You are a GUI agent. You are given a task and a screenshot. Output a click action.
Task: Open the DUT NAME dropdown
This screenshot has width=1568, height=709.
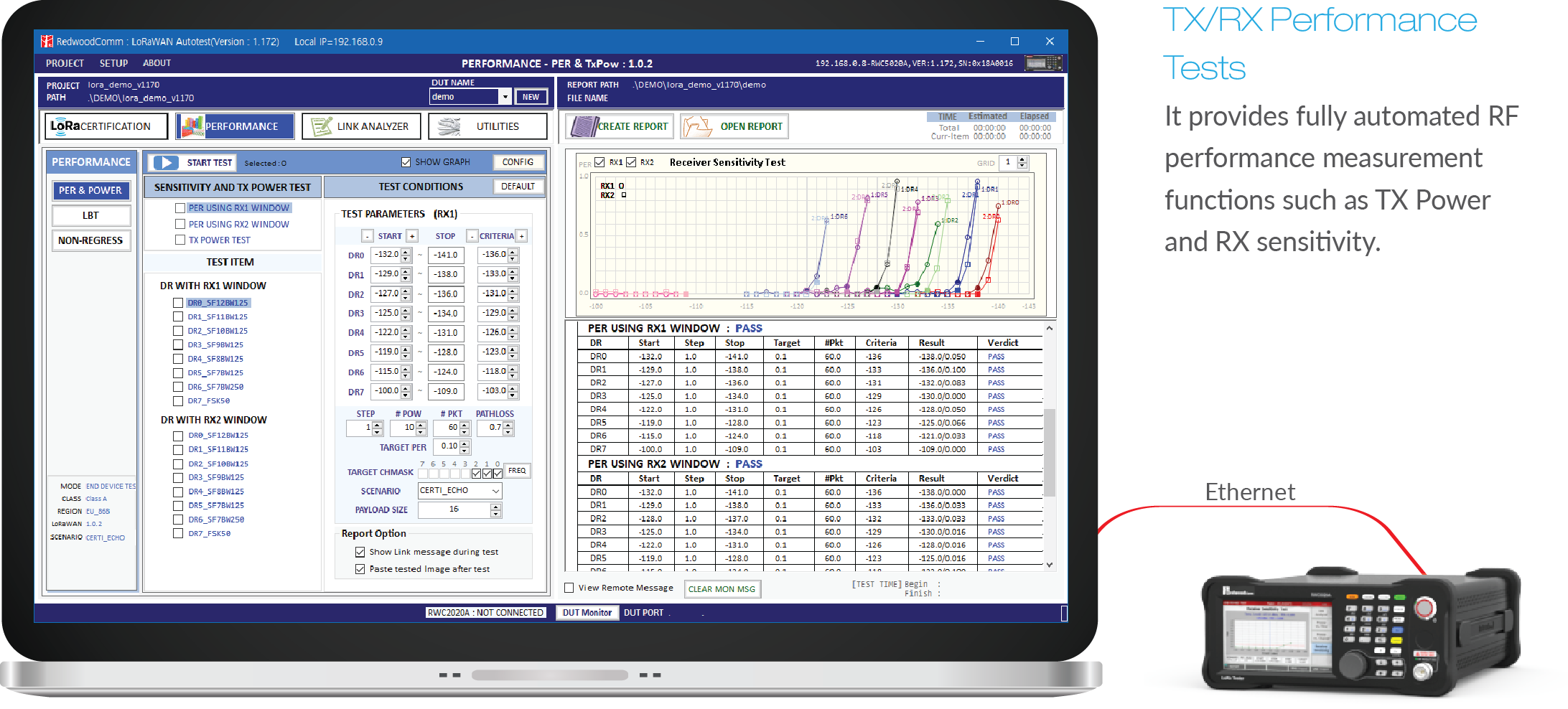pyautogui.click(x=505, y=97)
